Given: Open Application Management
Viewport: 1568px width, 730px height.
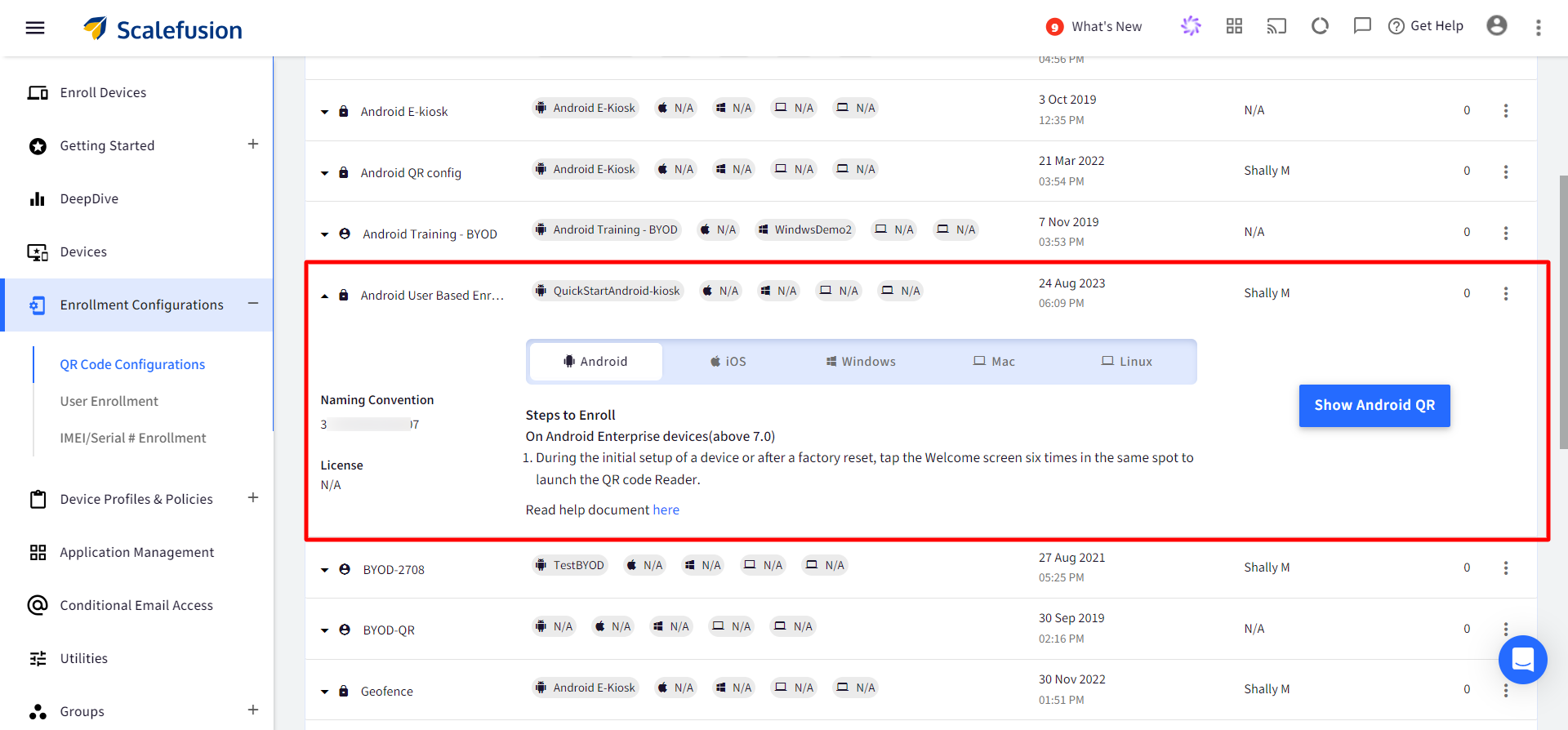Looking at the screenshot, I should [x=137, y=552].
